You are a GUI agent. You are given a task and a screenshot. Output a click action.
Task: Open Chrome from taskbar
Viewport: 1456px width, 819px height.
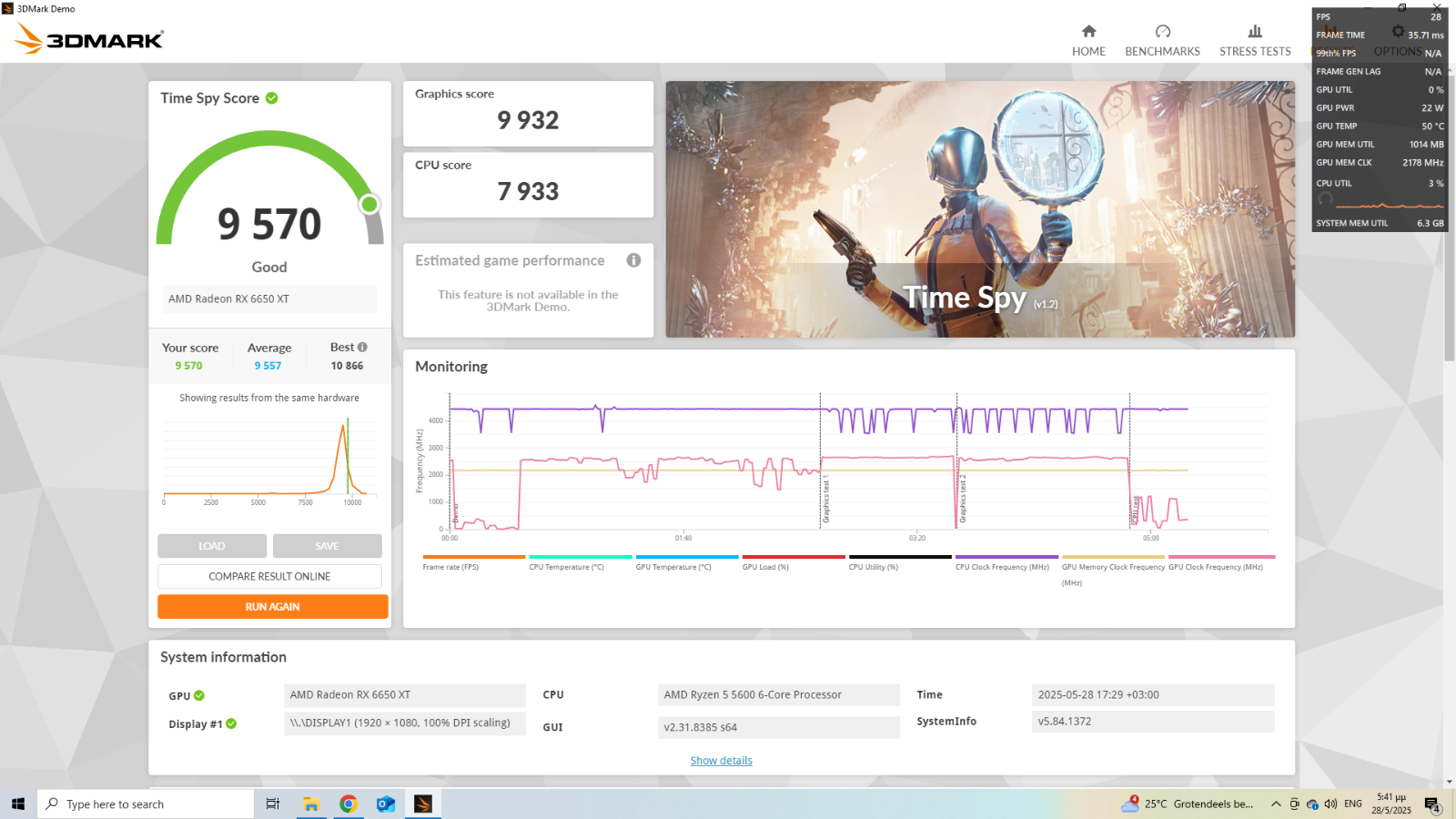point(349,804)
